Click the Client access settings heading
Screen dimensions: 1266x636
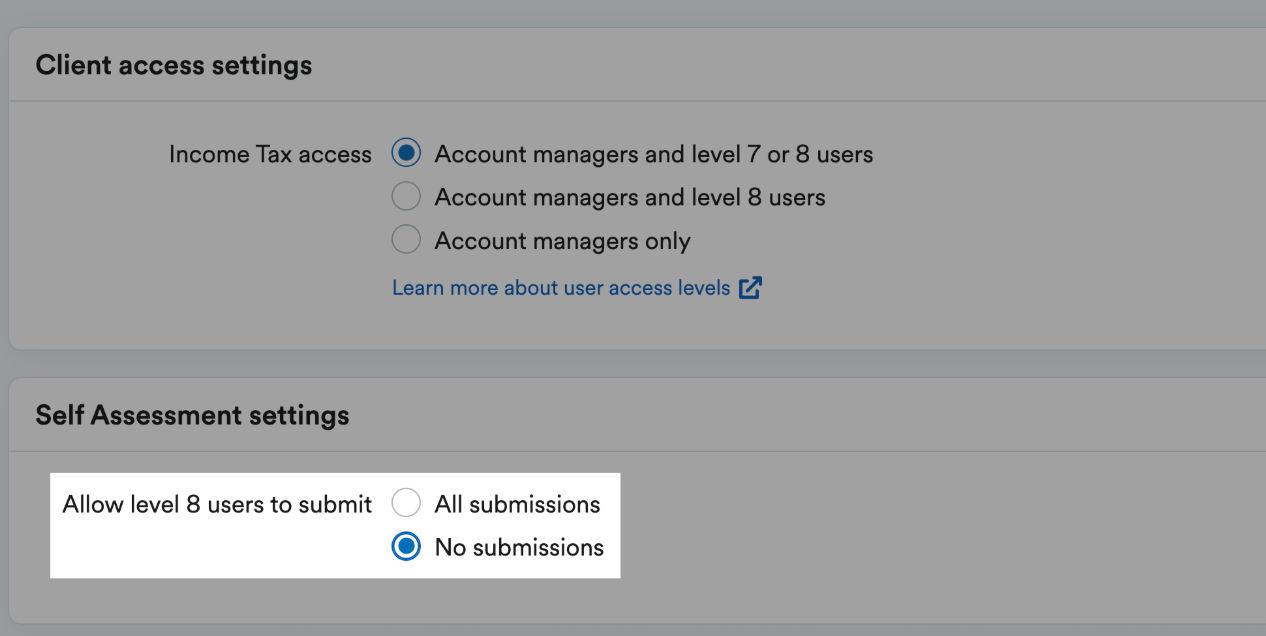pyautogui.click(x=174, y=66)
